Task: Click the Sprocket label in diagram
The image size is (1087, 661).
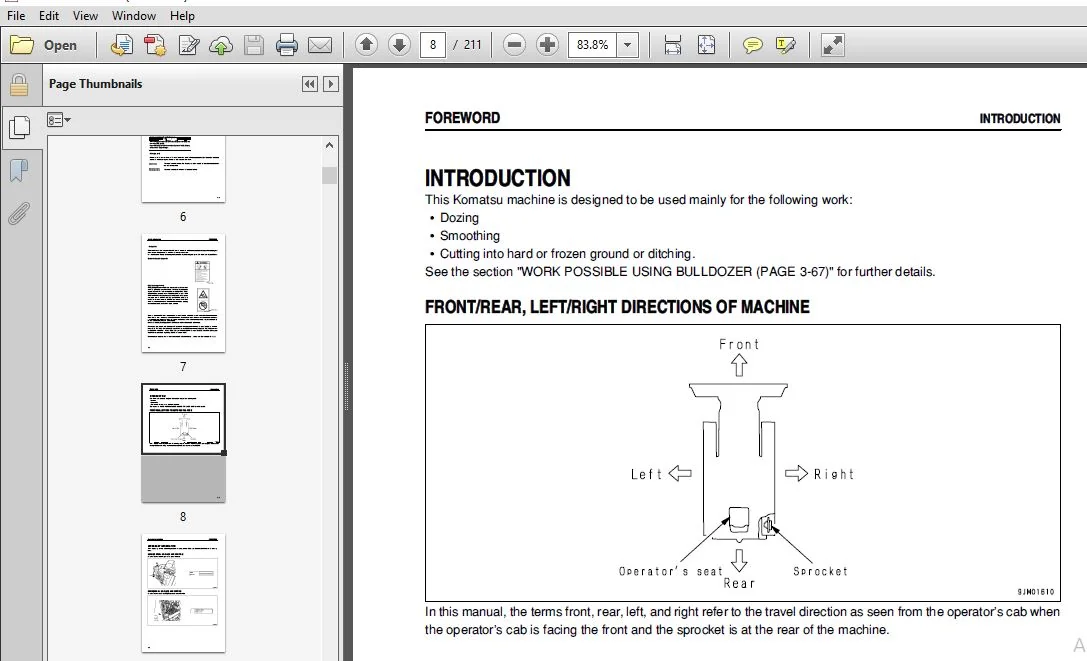Action: pos(820,571)
